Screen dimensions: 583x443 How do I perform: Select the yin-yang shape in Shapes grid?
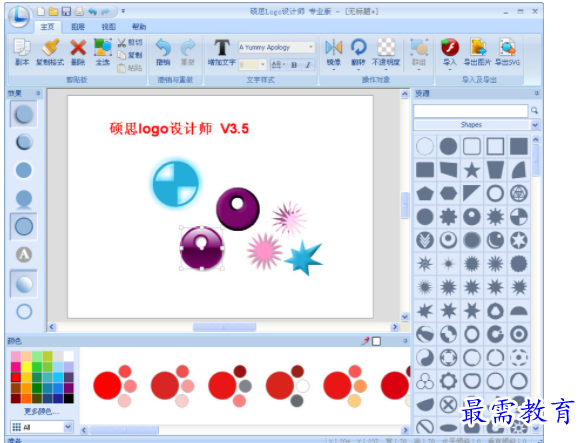click(425, 358)
